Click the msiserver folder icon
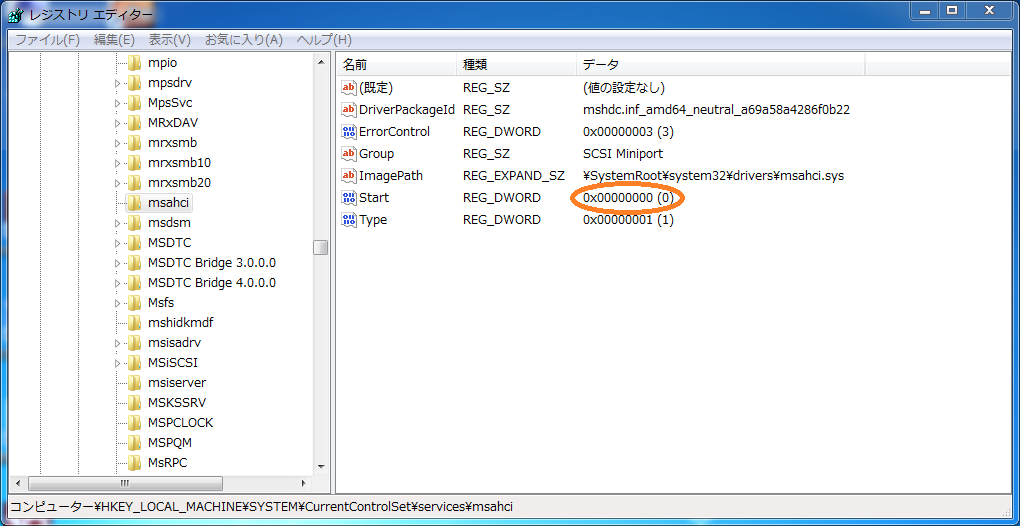Image resolution: width=1020 pixels, height=526 pixels. (x=134, y=382)
